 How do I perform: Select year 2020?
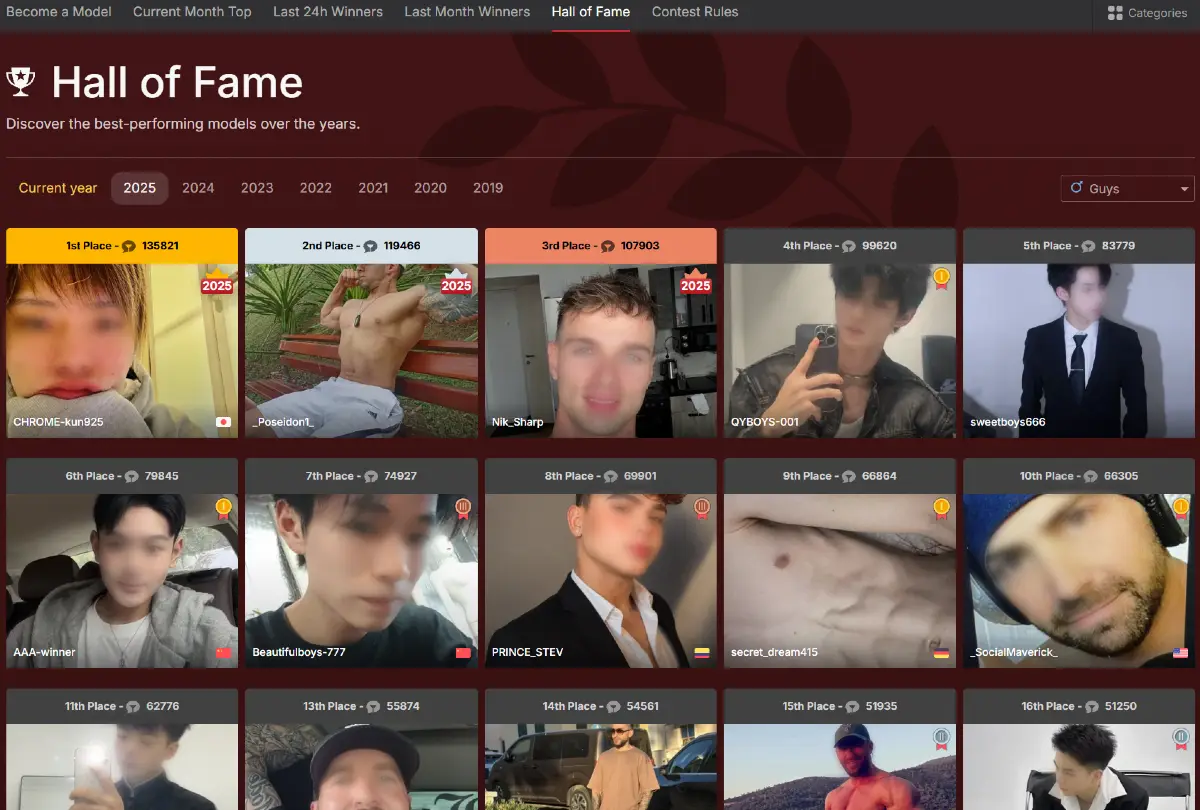click(x=431, y=188)
